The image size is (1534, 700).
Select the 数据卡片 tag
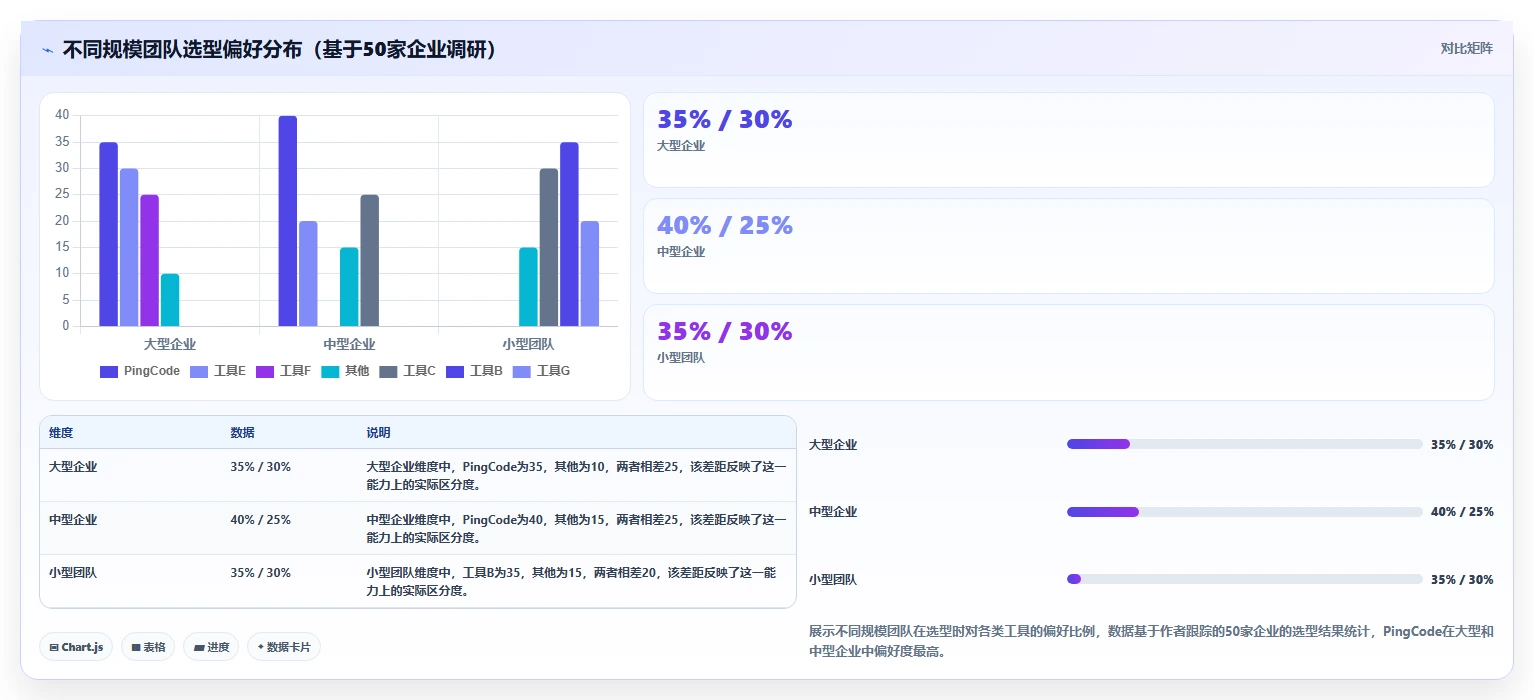284,647
